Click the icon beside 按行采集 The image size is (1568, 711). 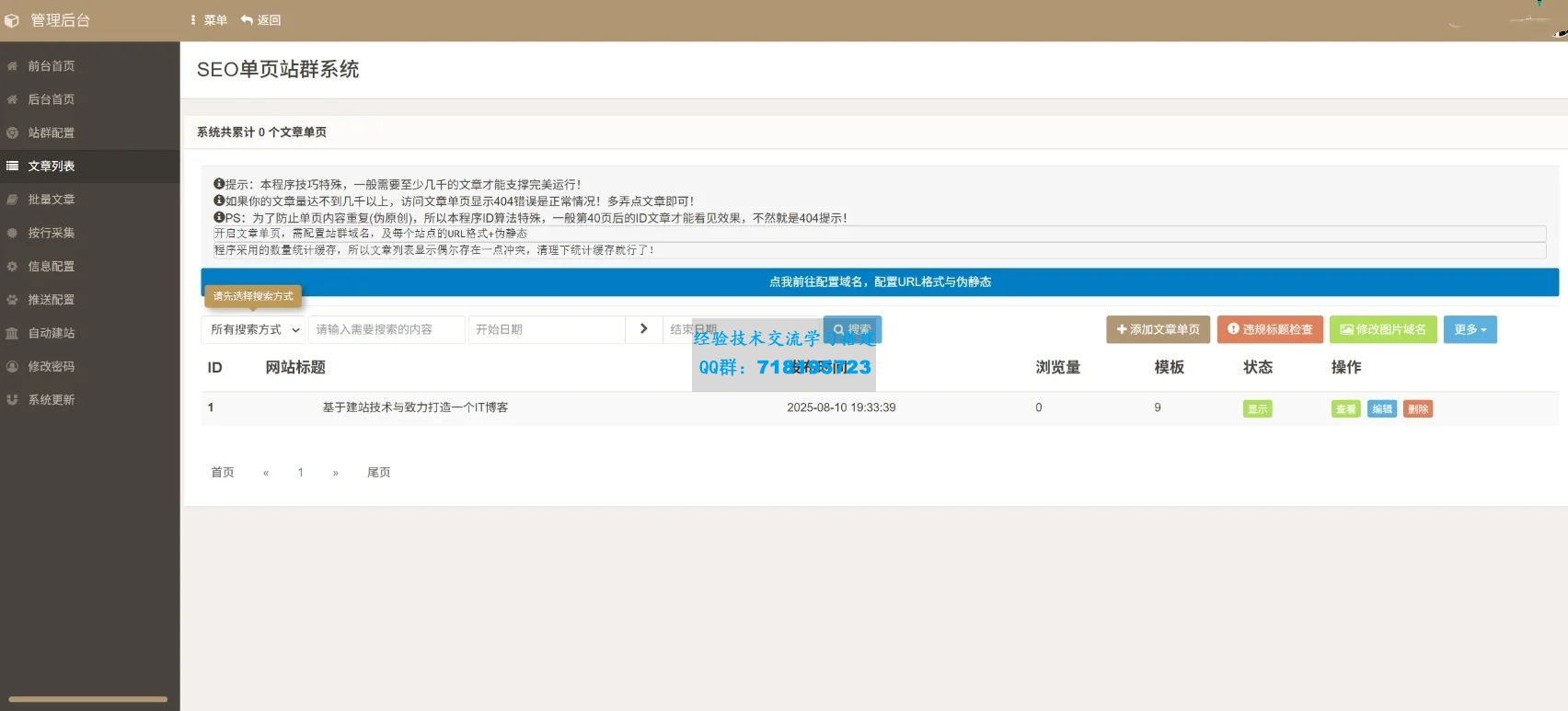[12, 233]
